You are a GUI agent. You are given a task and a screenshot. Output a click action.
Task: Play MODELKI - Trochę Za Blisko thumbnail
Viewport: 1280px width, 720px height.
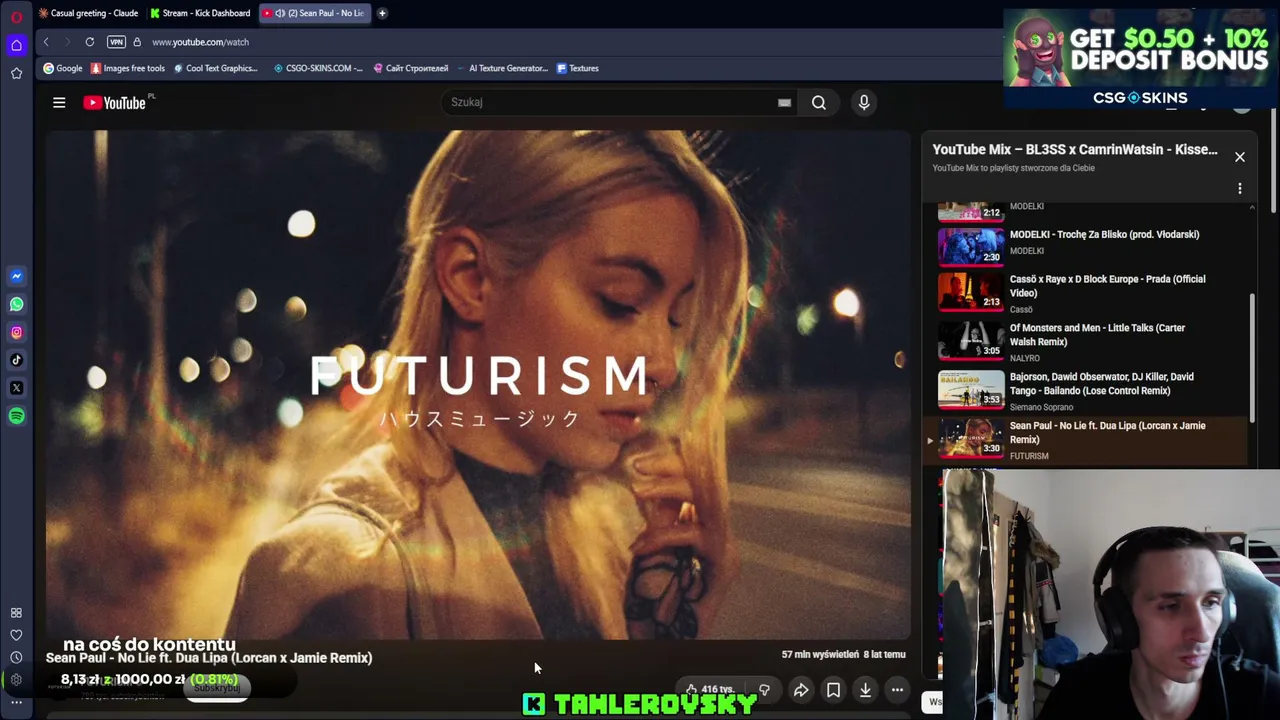point(971,246)
